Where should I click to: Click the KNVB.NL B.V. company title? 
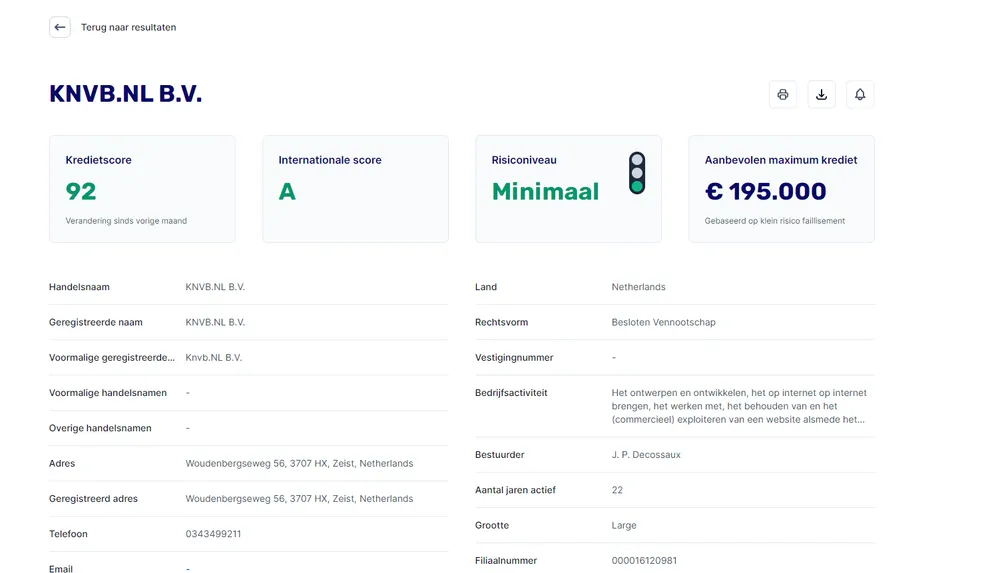(126, 94)
